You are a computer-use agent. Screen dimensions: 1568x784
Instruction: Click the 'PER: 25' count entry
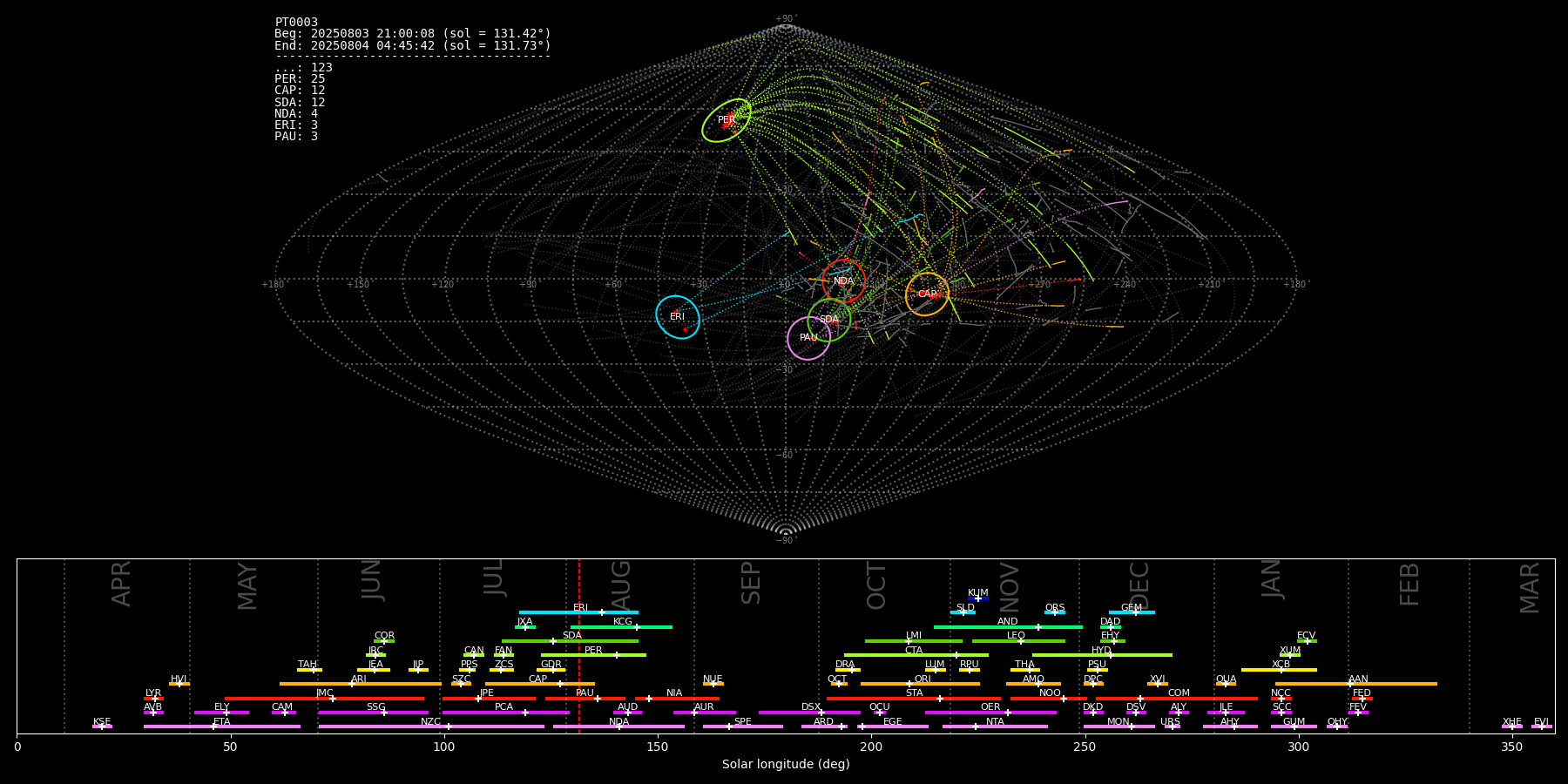pyautogui.click(x=300, y=78)
